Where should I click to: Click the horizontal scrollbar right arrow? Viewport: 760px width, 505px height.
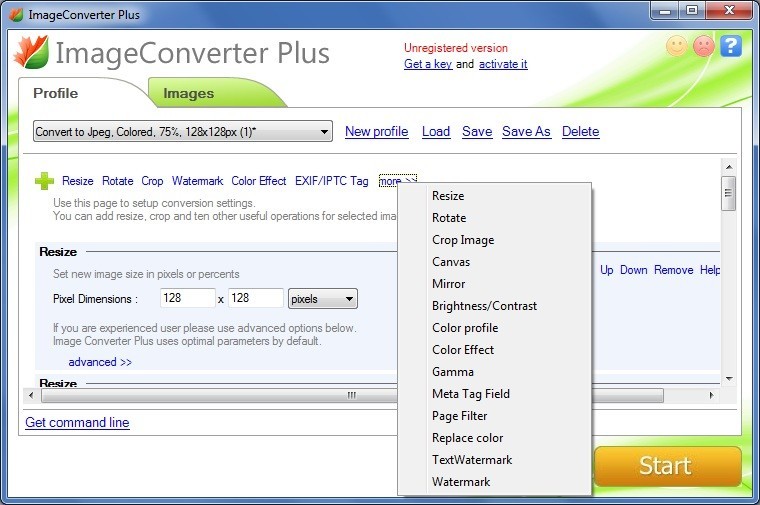coord(712,395)
